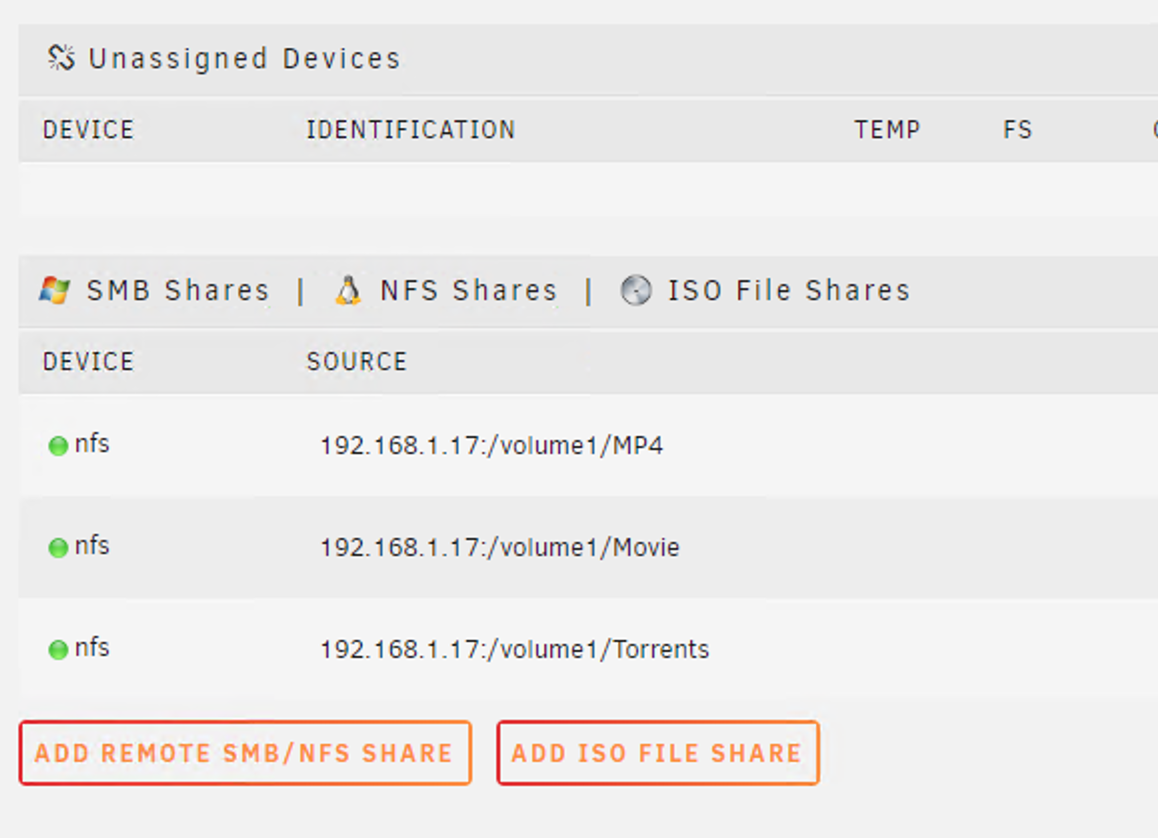This screenshot has height=838, width=1158.
Task: Click the ISO disc icon
Action: pos(636,291)
